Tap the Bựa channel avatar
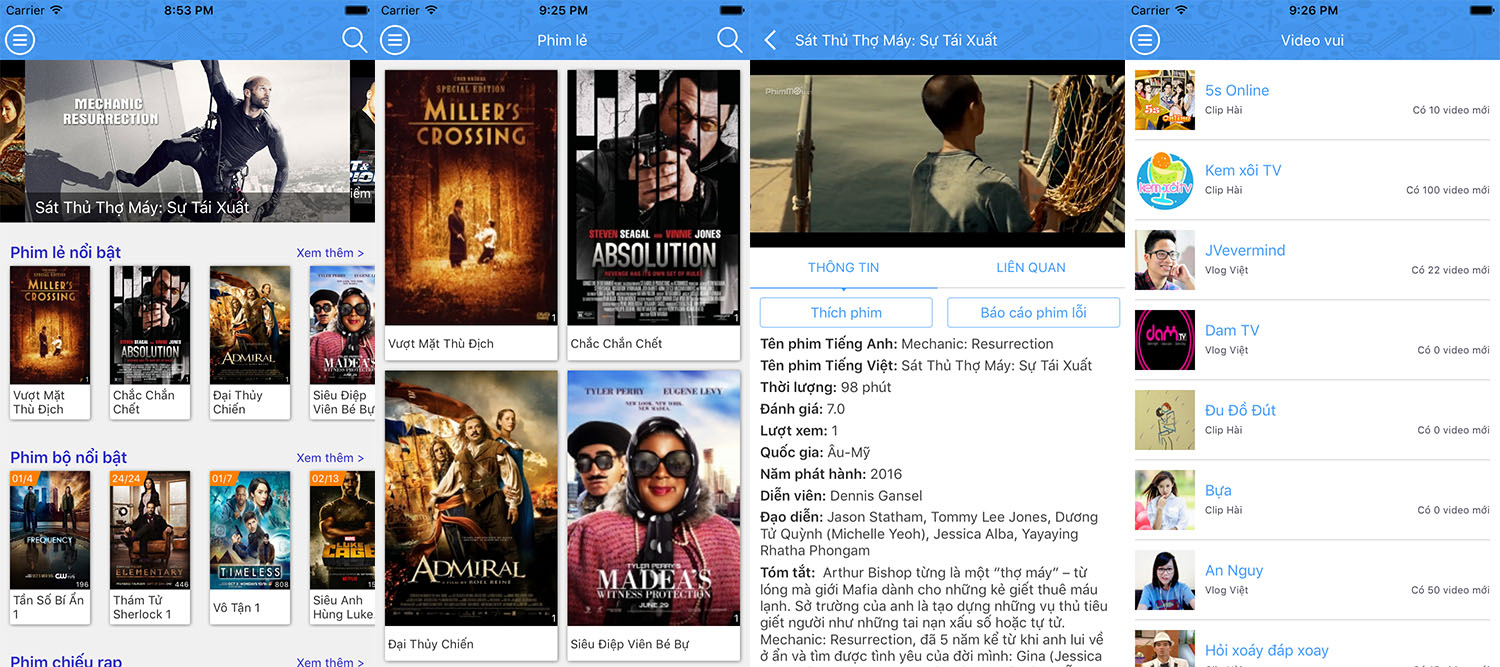The image size is (1500, 667). pyautogui.click(x=1165, y=500)
